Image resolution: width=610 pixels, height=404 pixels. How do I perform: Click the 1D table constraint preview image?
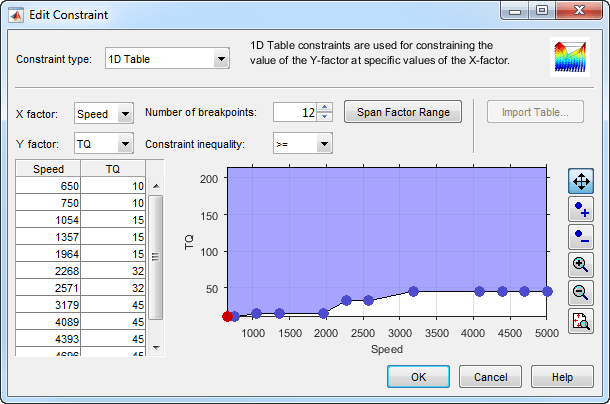click(x=570, y=57)
